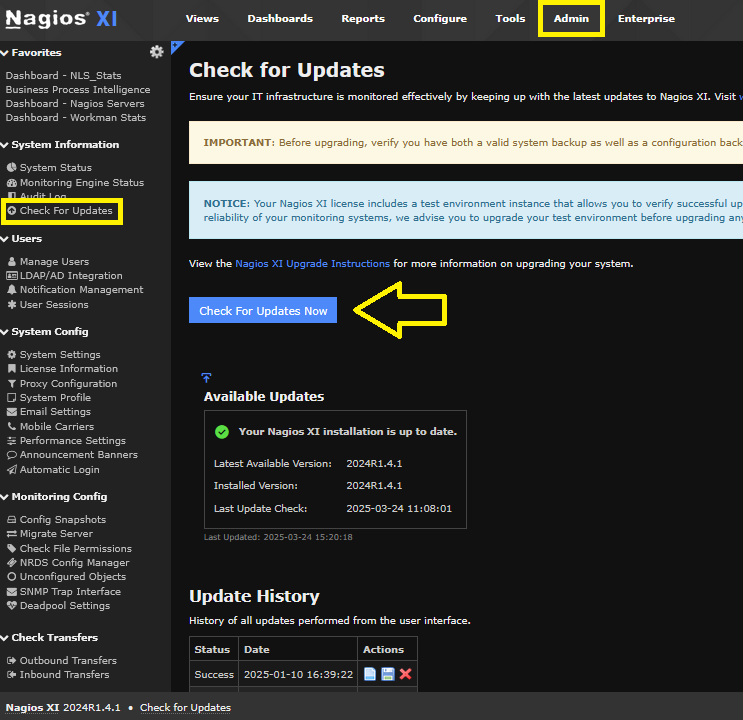The width and height of the screenshot is (743, 720).
Task: Click the Automatic Login paper plane icon
Action: [12, 470]
